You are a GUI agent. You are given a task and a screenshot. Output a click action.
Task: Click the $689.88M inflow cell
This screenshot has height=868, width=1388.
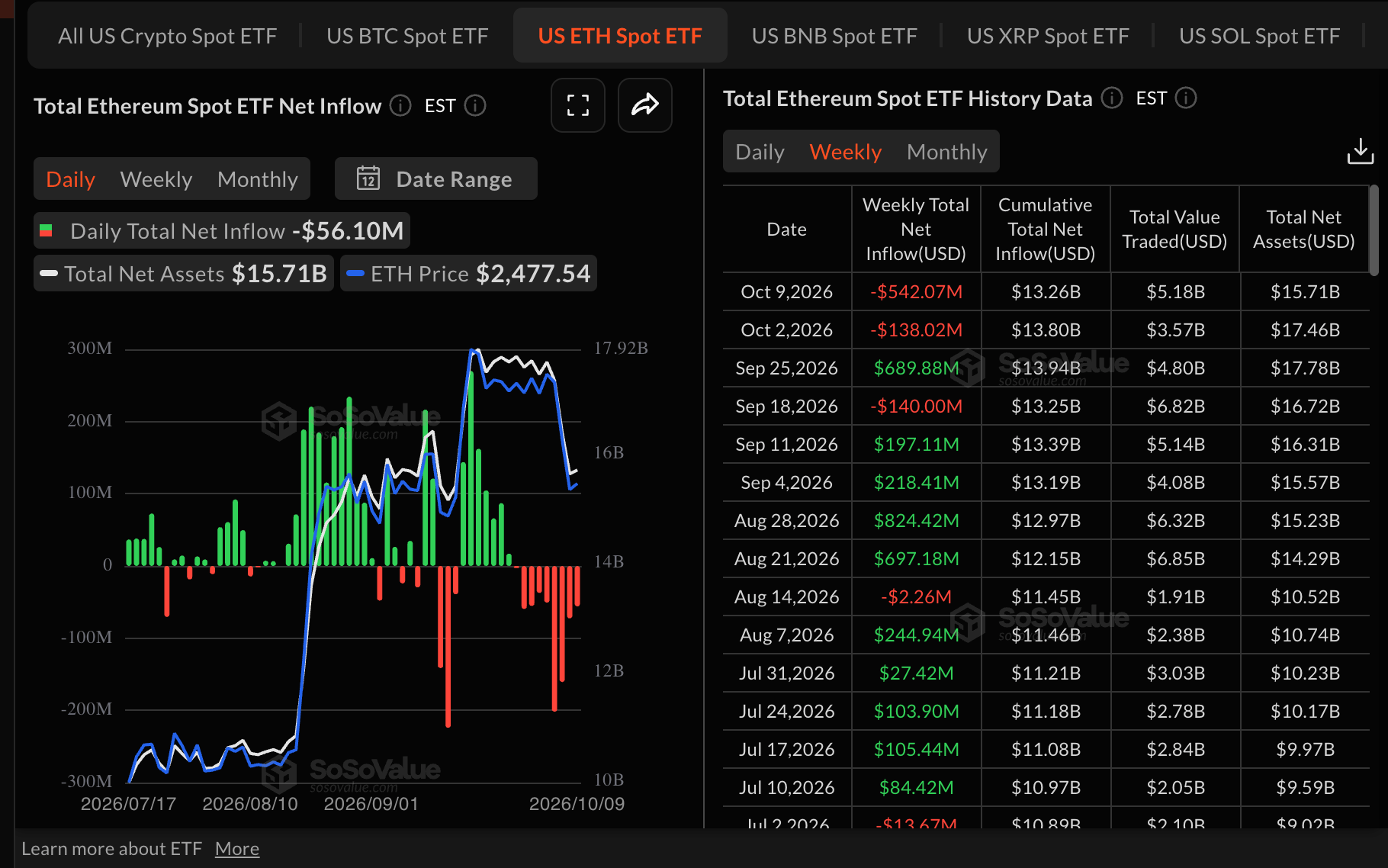(x=916, y=368)
